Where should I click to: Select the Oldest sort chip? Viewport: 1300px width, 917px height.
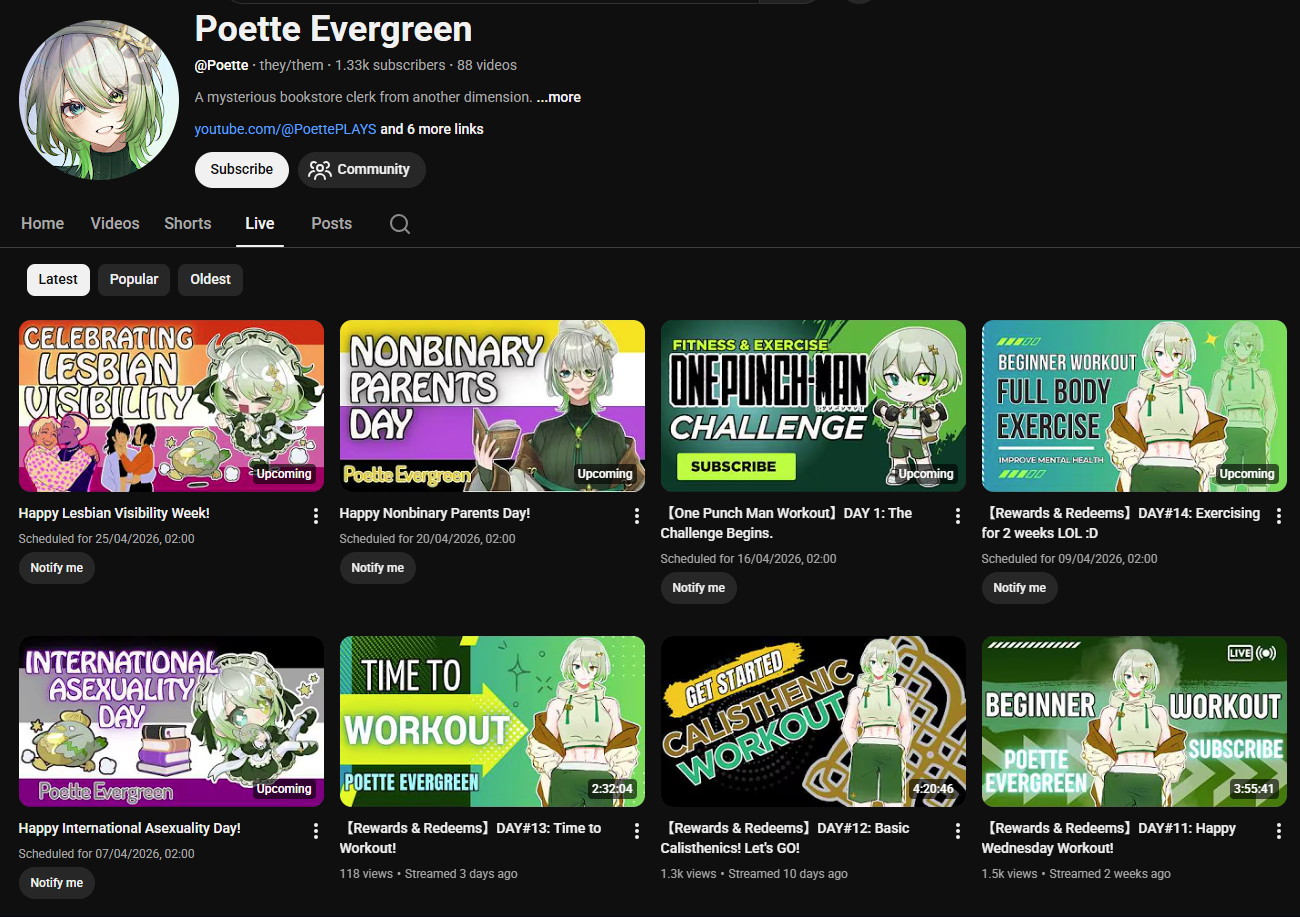(x=210, y=280)
